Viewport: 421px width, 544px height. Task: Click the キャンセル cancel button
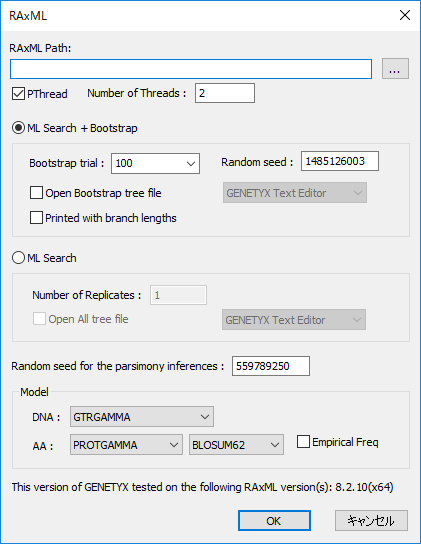[371, 520]
